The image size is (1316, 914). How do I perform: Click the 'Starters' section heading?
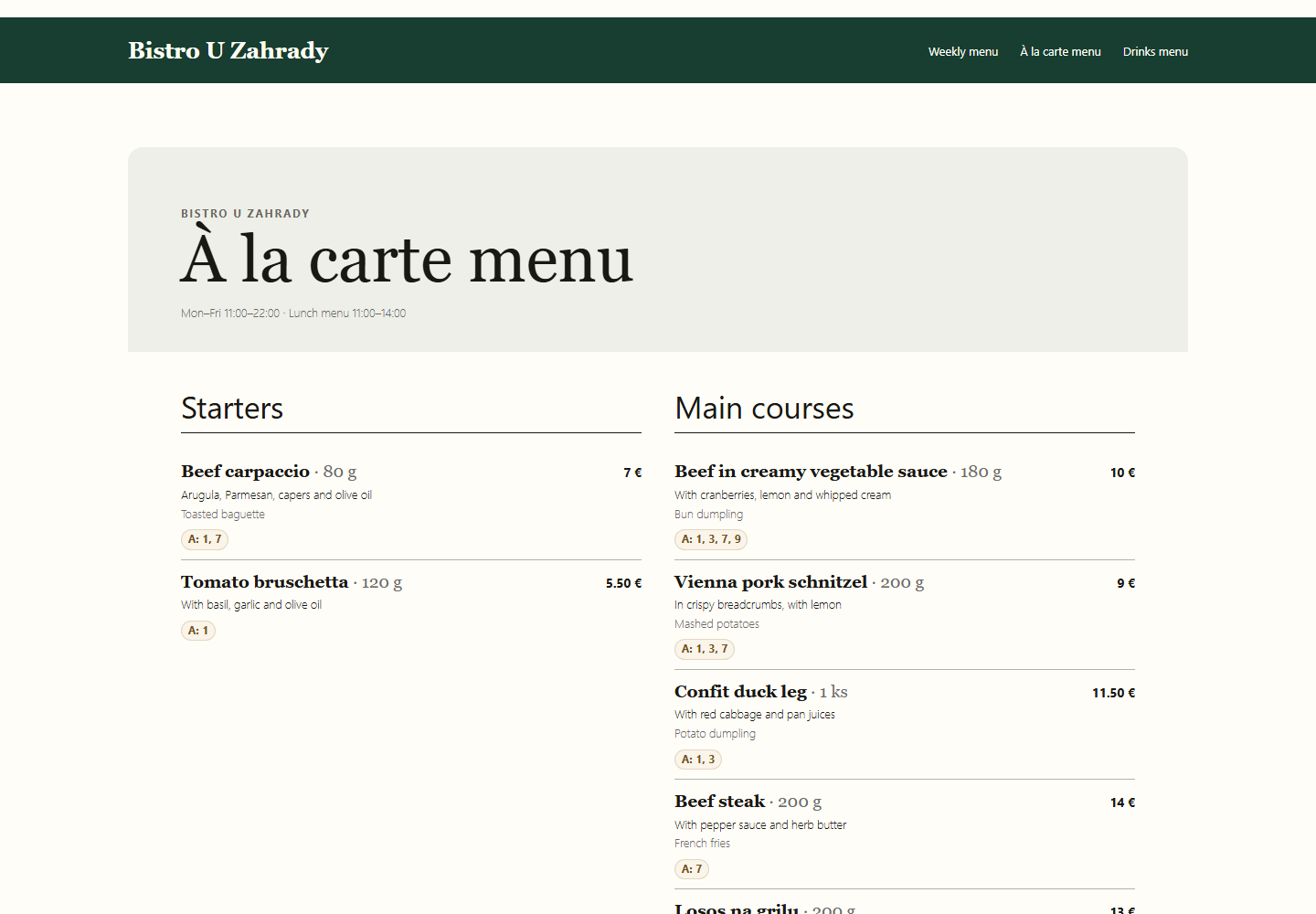[232, 408]
